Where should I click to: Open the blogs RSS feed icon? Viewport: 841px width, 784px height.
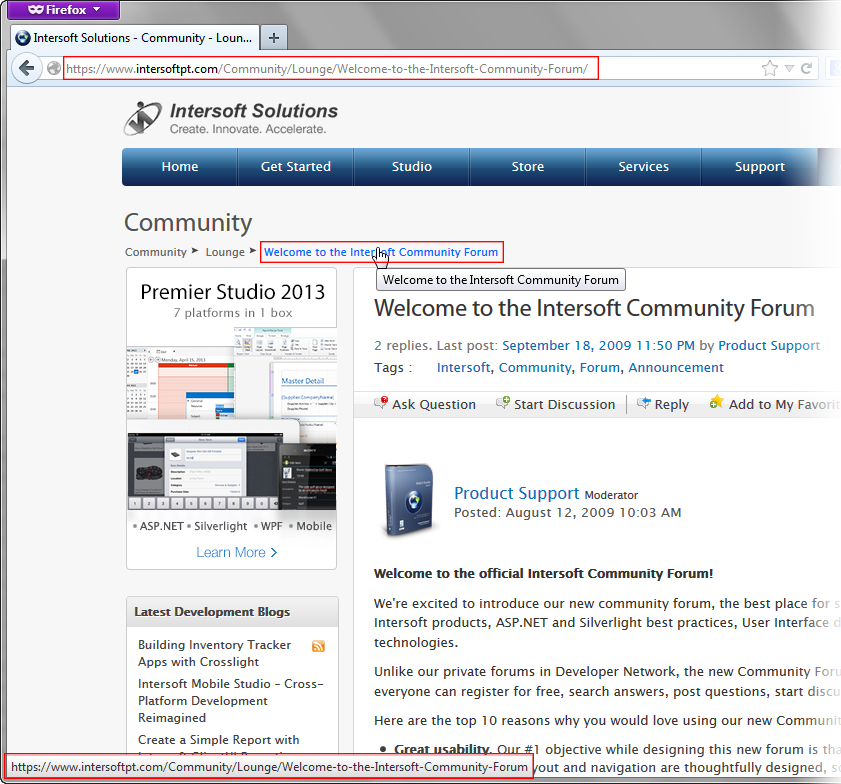coord(319,646)
